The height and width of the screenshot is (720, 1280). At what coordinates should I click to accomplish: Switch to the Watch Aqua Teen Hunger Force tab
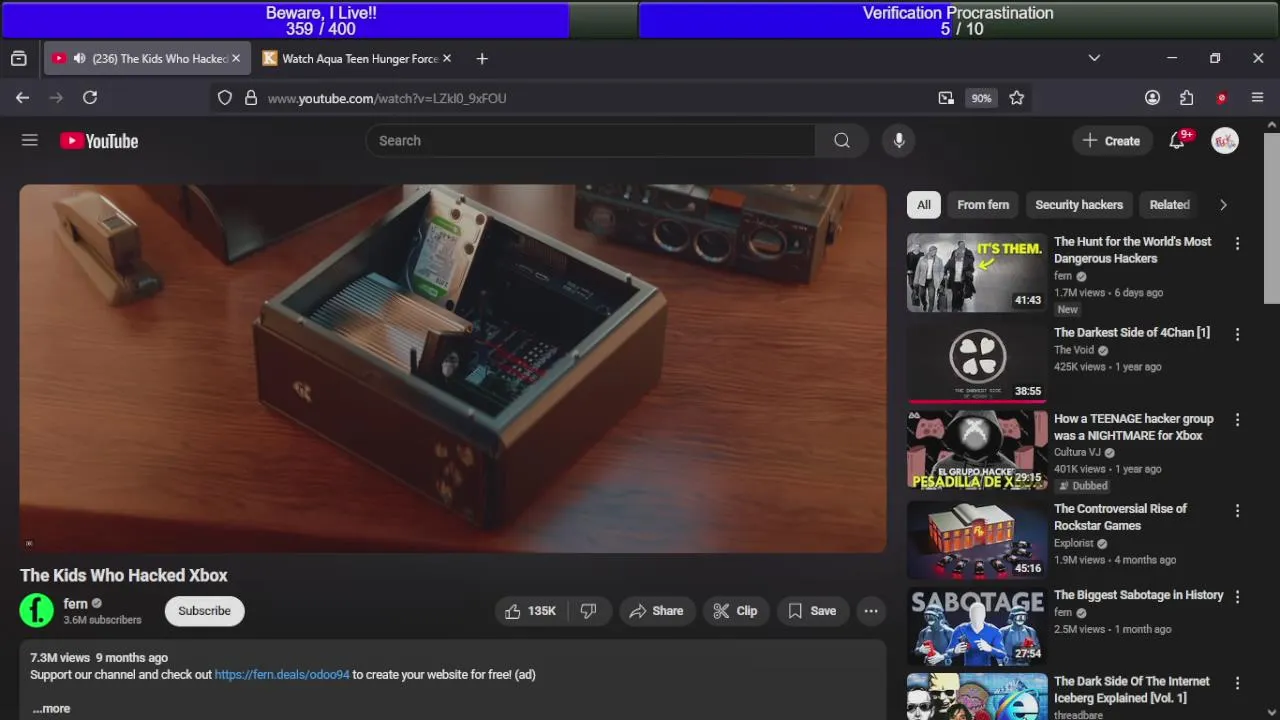click(357, 59)
